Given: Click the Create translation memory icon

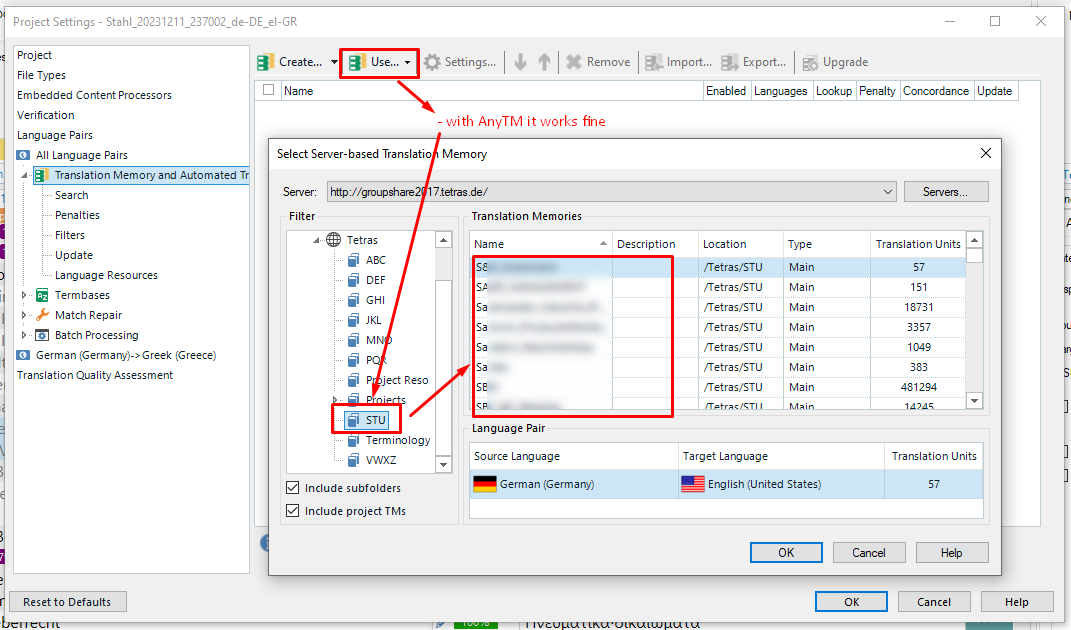Looking at the screenshot, I should tap(264, 61).
